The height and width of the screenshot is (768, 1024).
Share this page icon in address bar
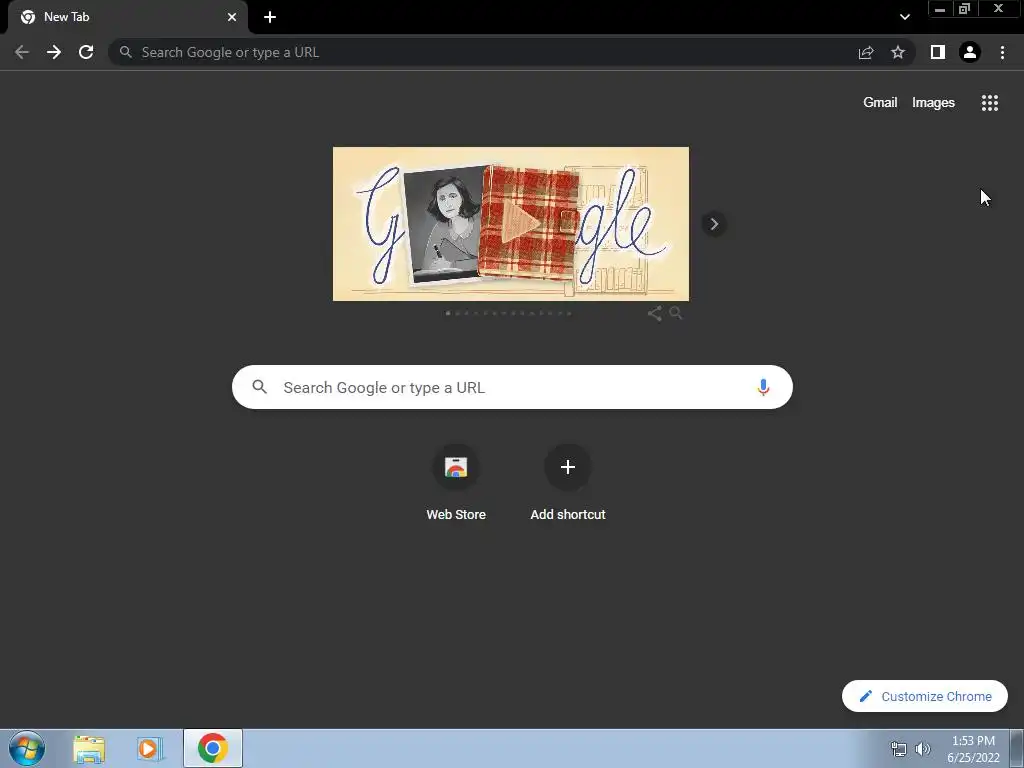pos(866,52)
